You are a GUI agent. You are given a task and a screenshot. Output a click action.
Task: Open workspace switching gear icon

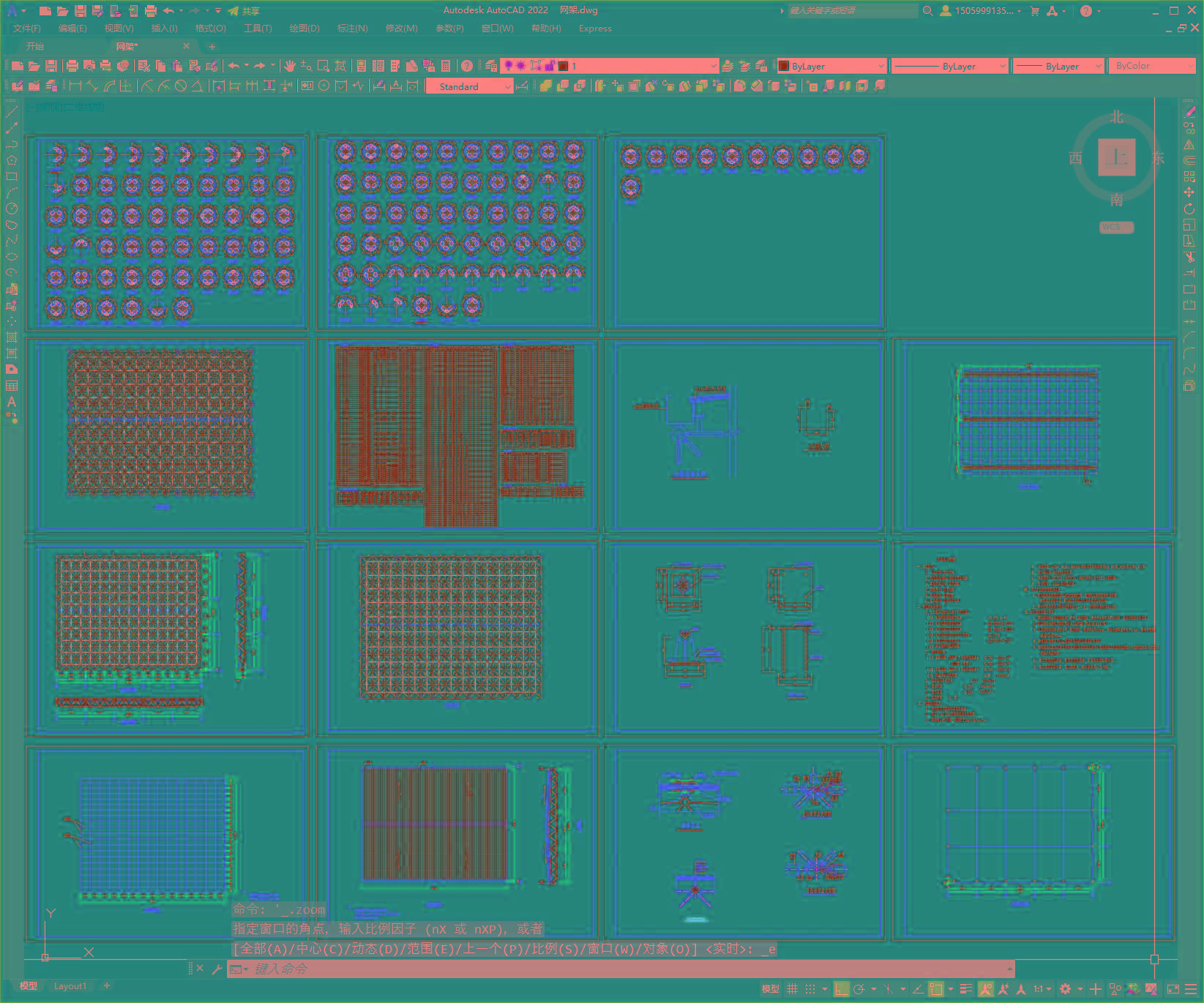(1066, 989)
